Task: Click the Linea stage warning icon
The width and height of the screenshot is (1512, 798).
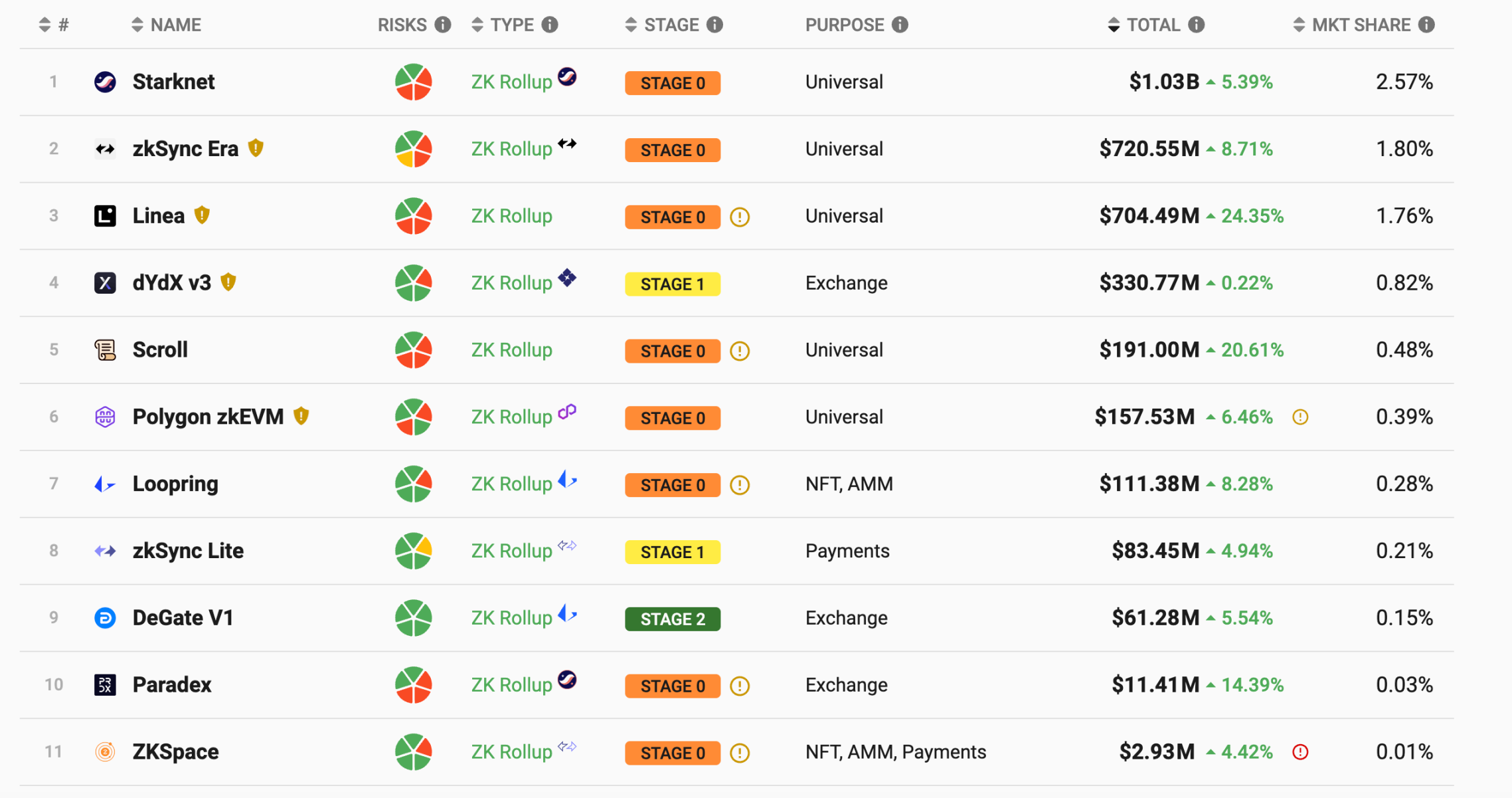Action: 740,217
